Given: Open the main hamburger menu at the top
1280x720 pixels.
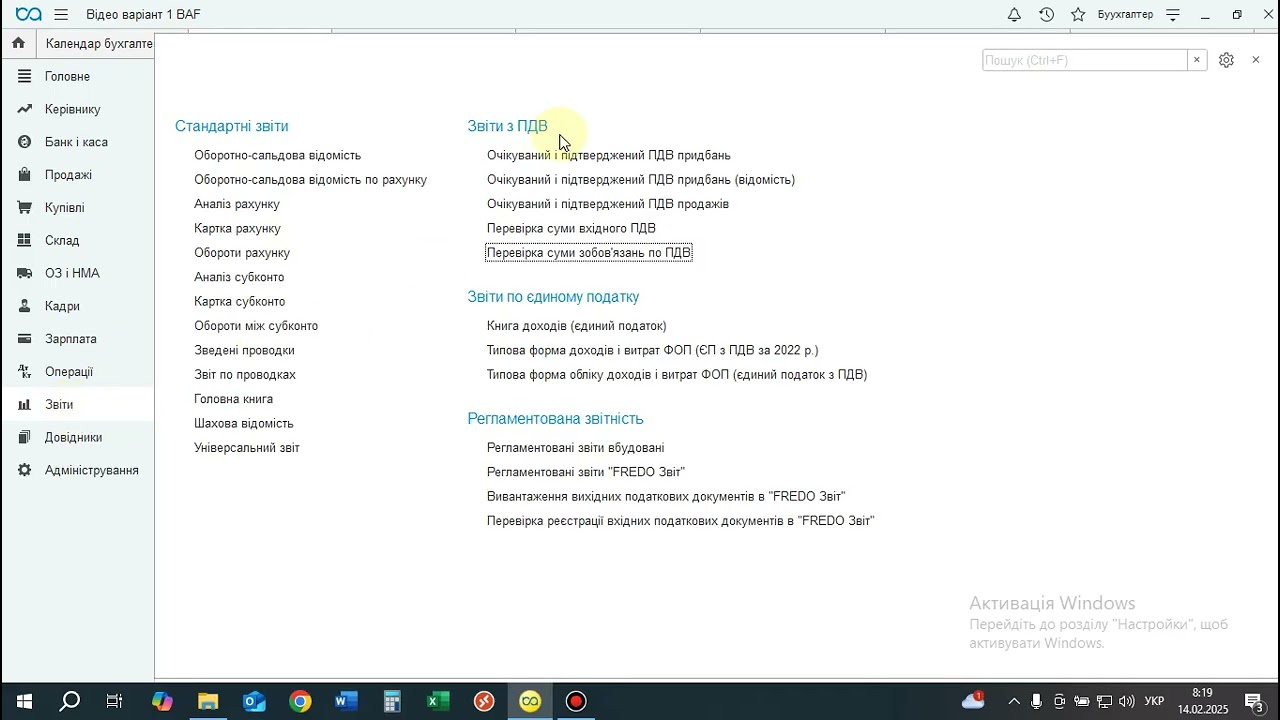Looking at the screenshot, I should 61,15.
